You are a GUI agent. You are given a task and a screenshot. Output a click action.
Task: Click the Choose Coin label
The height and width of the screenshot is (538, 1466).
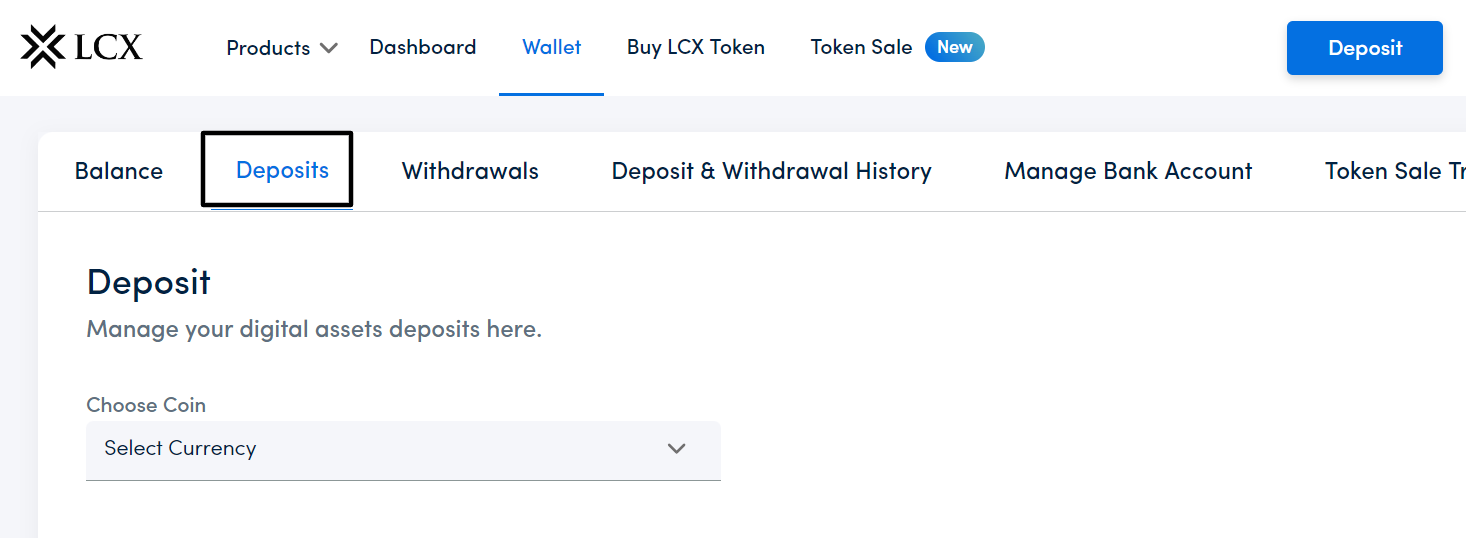pyautogui.click(x=146, y=405)
